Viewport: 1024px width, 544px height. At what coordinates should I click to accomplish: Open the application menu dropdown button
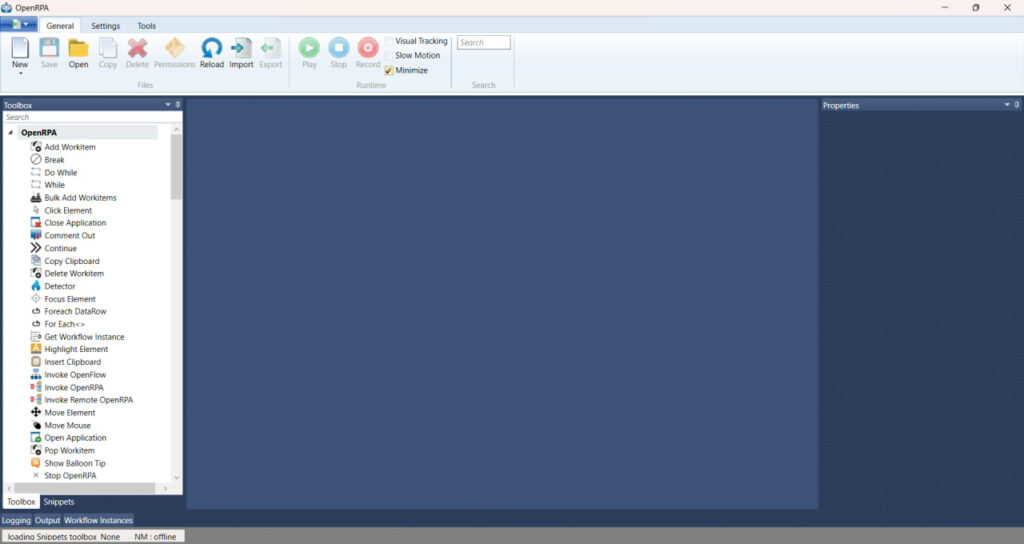point(19,25)
